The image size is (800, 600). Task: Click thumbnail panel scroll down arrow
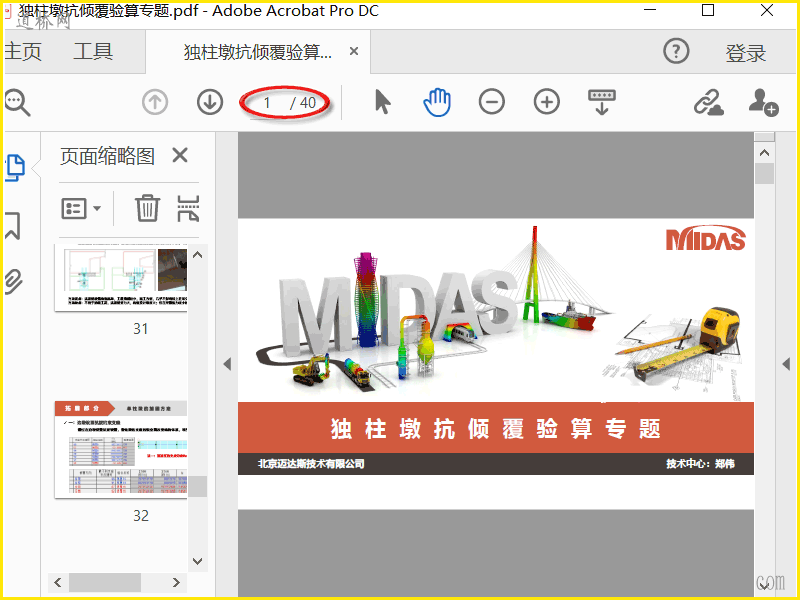click(x=197, y=561)
